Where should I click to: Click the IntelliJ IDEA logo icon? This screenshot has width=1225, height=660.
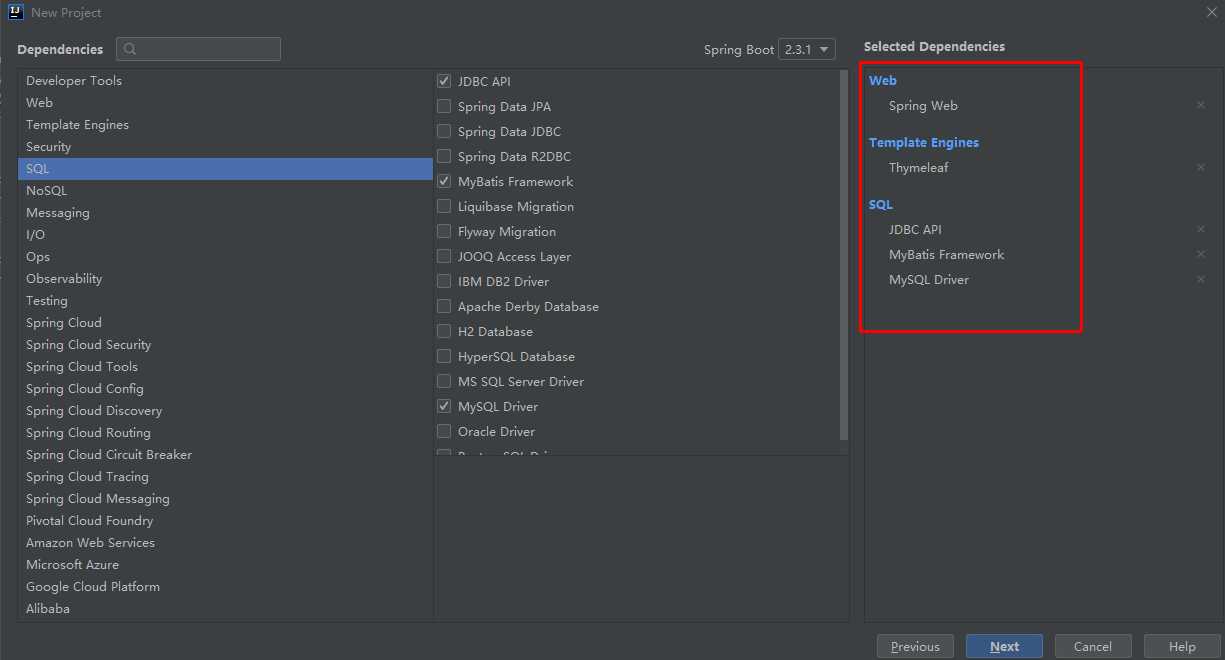(x=15, y=12)
